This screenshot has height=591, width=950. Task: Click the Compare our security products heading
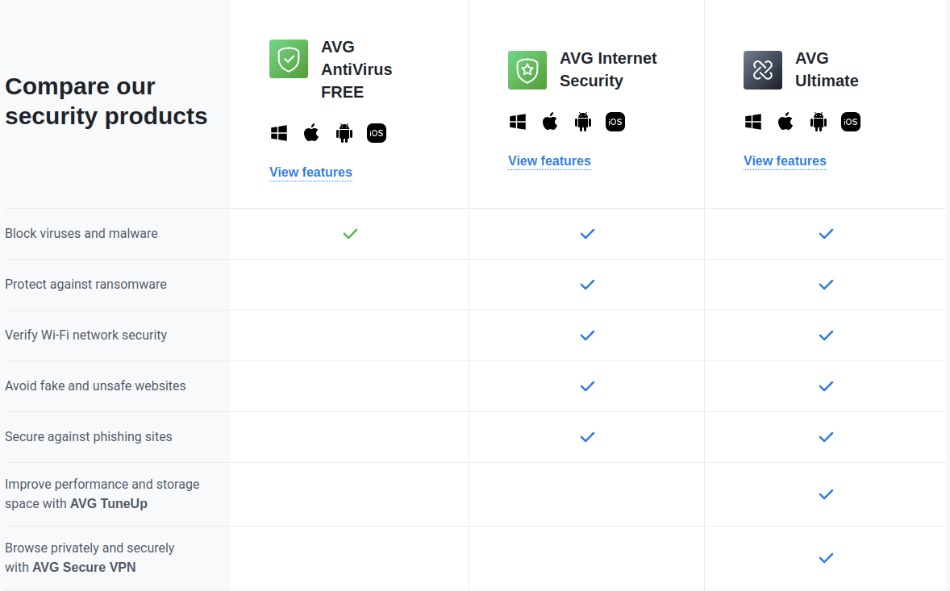click(x=106, y=101)
